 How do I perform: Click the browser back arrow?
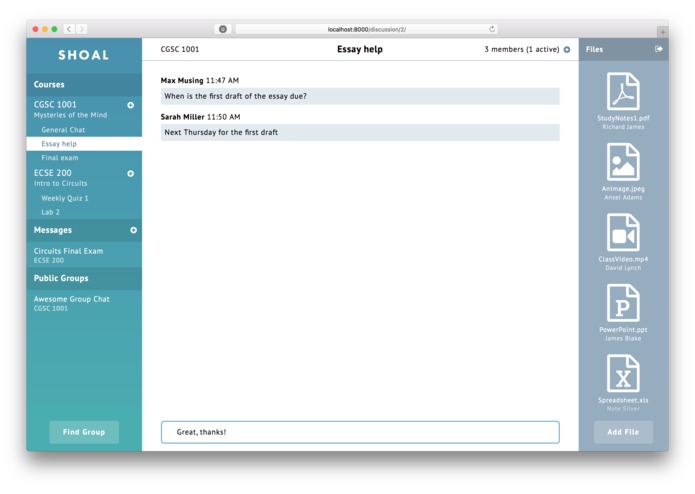point(69,29)
